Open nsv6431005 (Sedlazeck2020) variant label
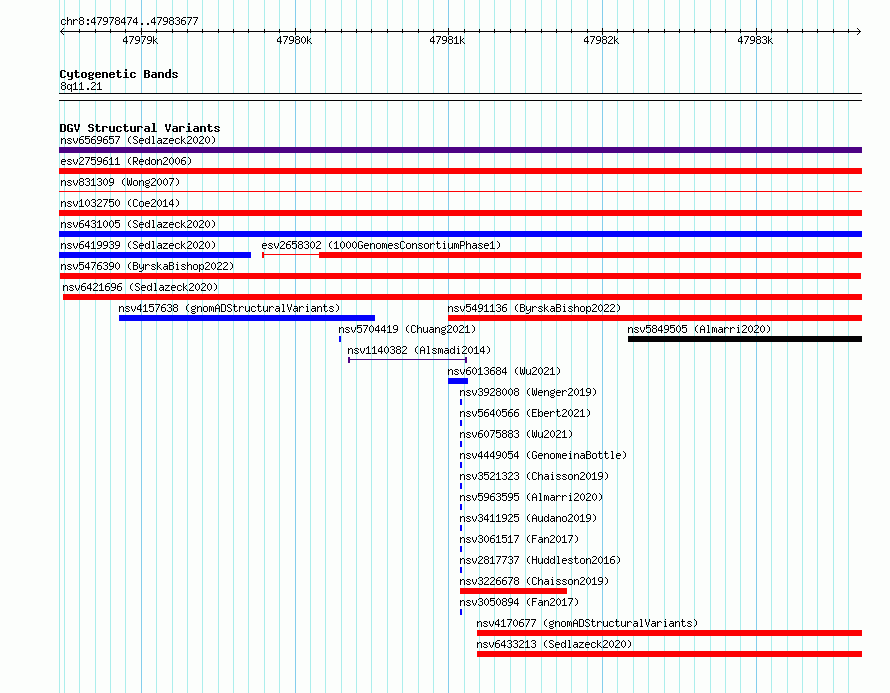 tap(138, 224)
